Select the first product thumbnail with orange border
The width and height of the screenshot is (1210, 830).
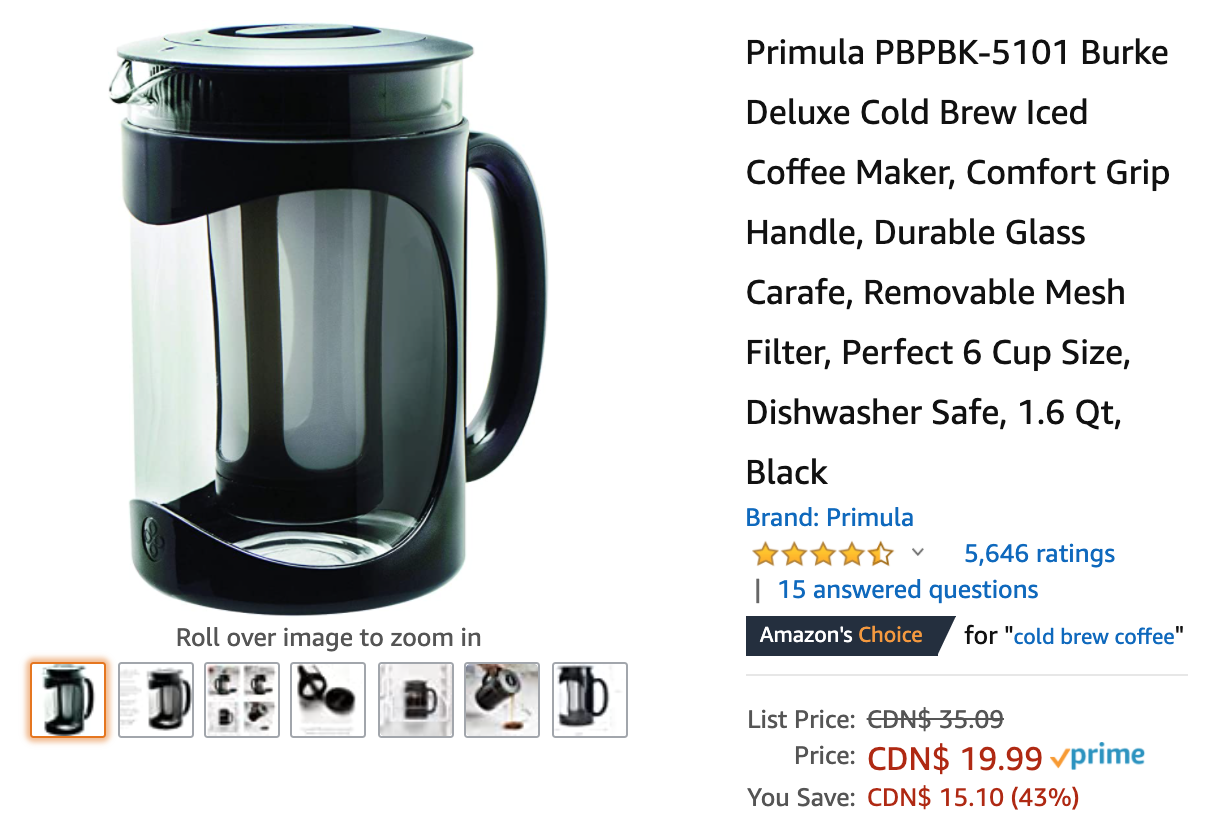(68, 700)
